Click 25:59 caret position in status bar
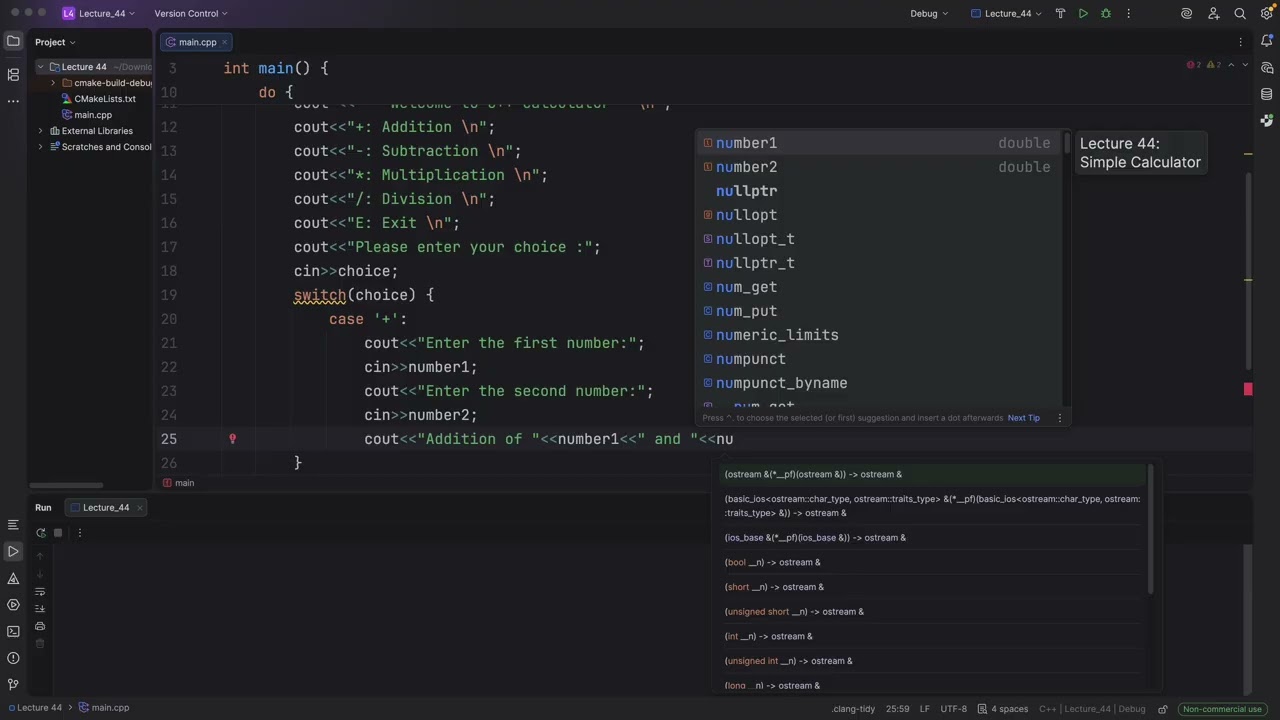 897,709
